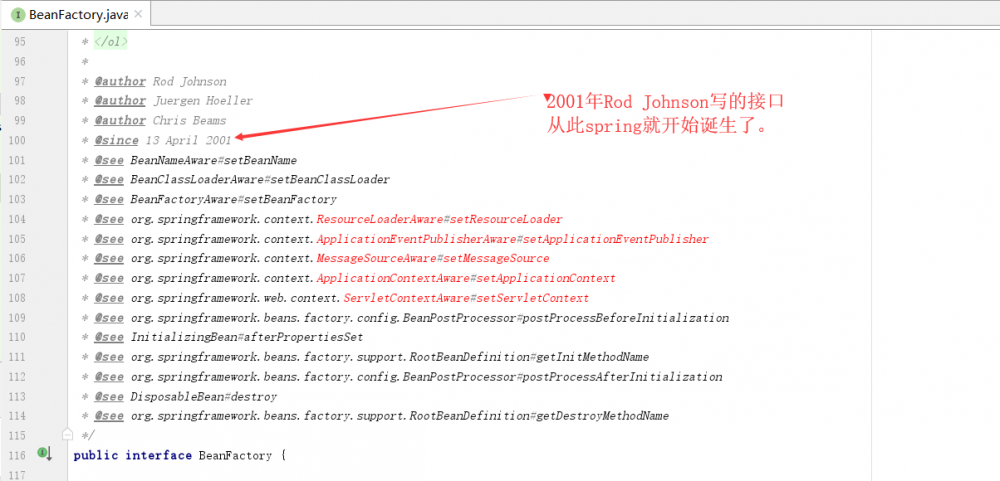
Task: Click ResourceLoaderAware#setResourceLoader reference
Action: pos(439,219)
